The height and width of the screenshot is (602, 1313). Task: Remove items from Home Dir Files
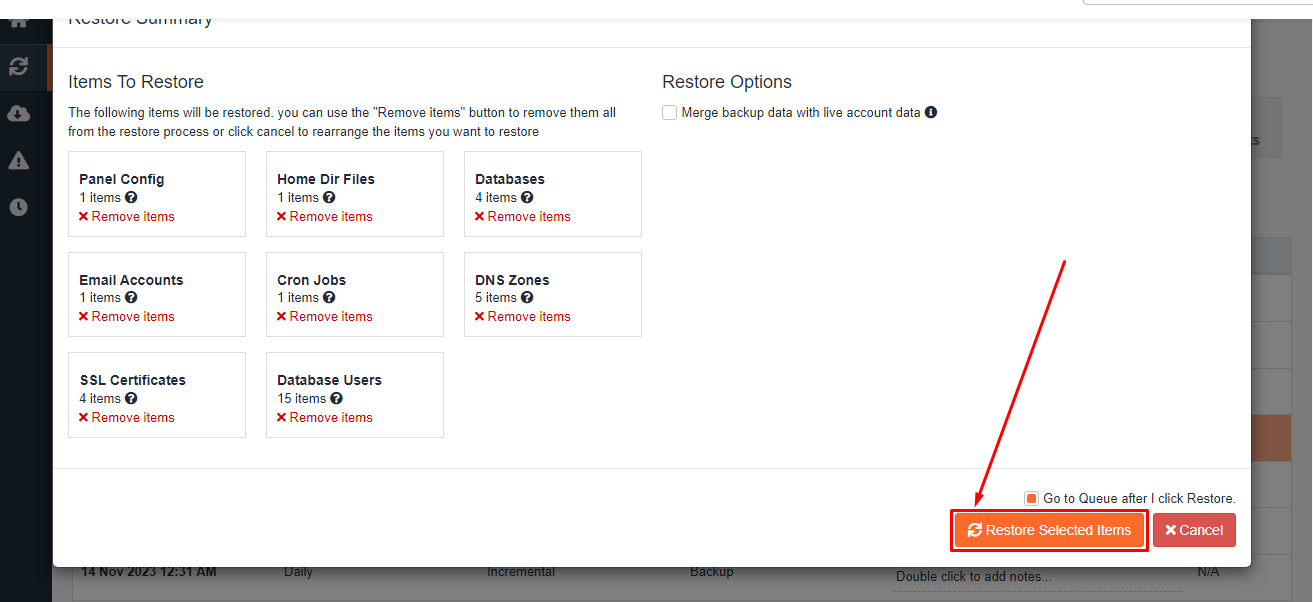325,216
